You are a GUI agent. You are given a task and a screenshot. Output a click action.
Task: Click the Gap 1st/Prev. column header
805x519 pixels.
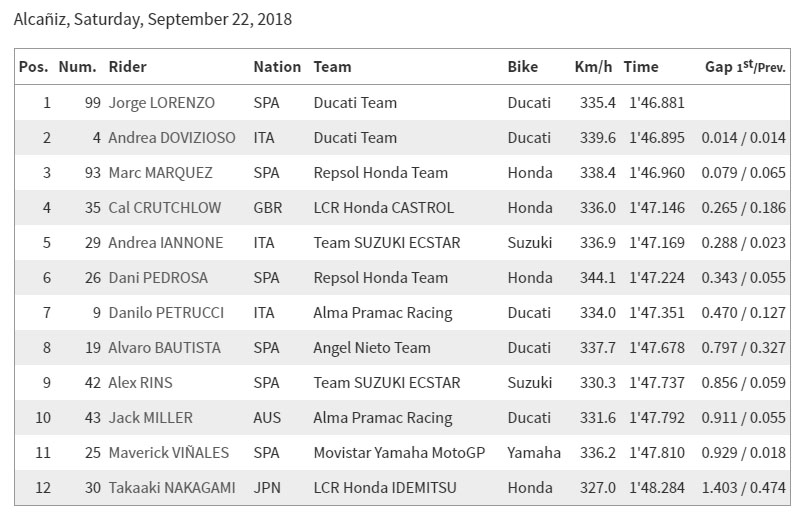click(745, 67)
